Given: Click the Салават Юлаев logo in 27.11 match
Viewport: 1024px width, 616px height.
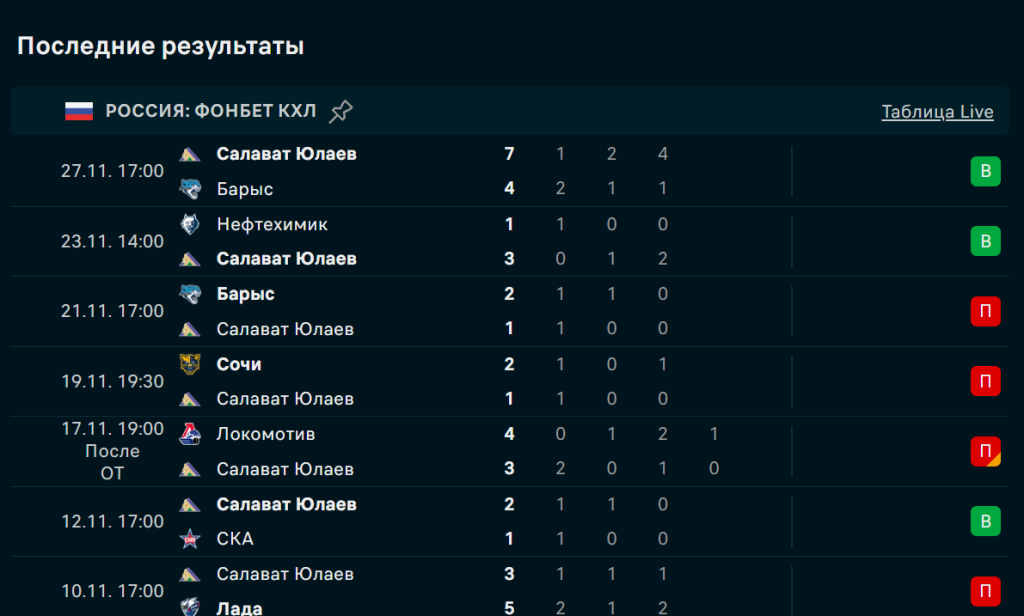Looking at the screenshot, I should [x=190, y=154].
